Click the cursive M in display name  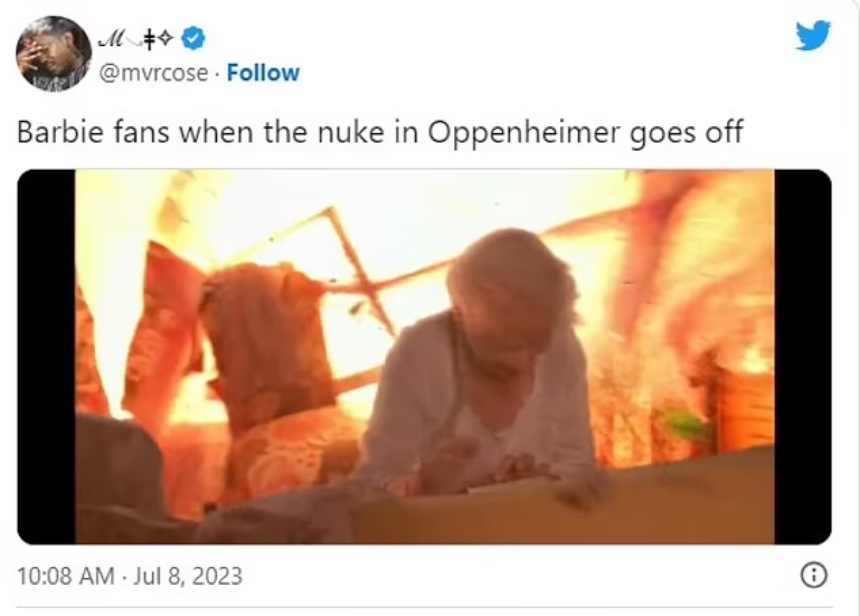coord(110,39)
